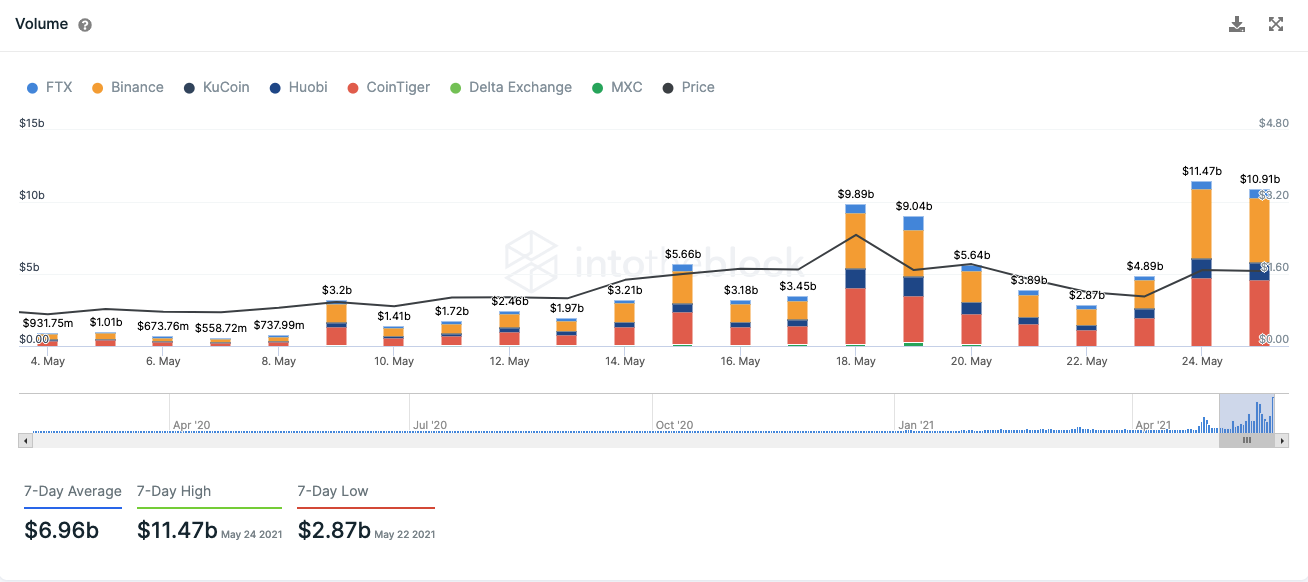This screenshot has height=582, width=1308.
Task: Click the $9.89b bar for 18 May
Action: coord(855,275)
